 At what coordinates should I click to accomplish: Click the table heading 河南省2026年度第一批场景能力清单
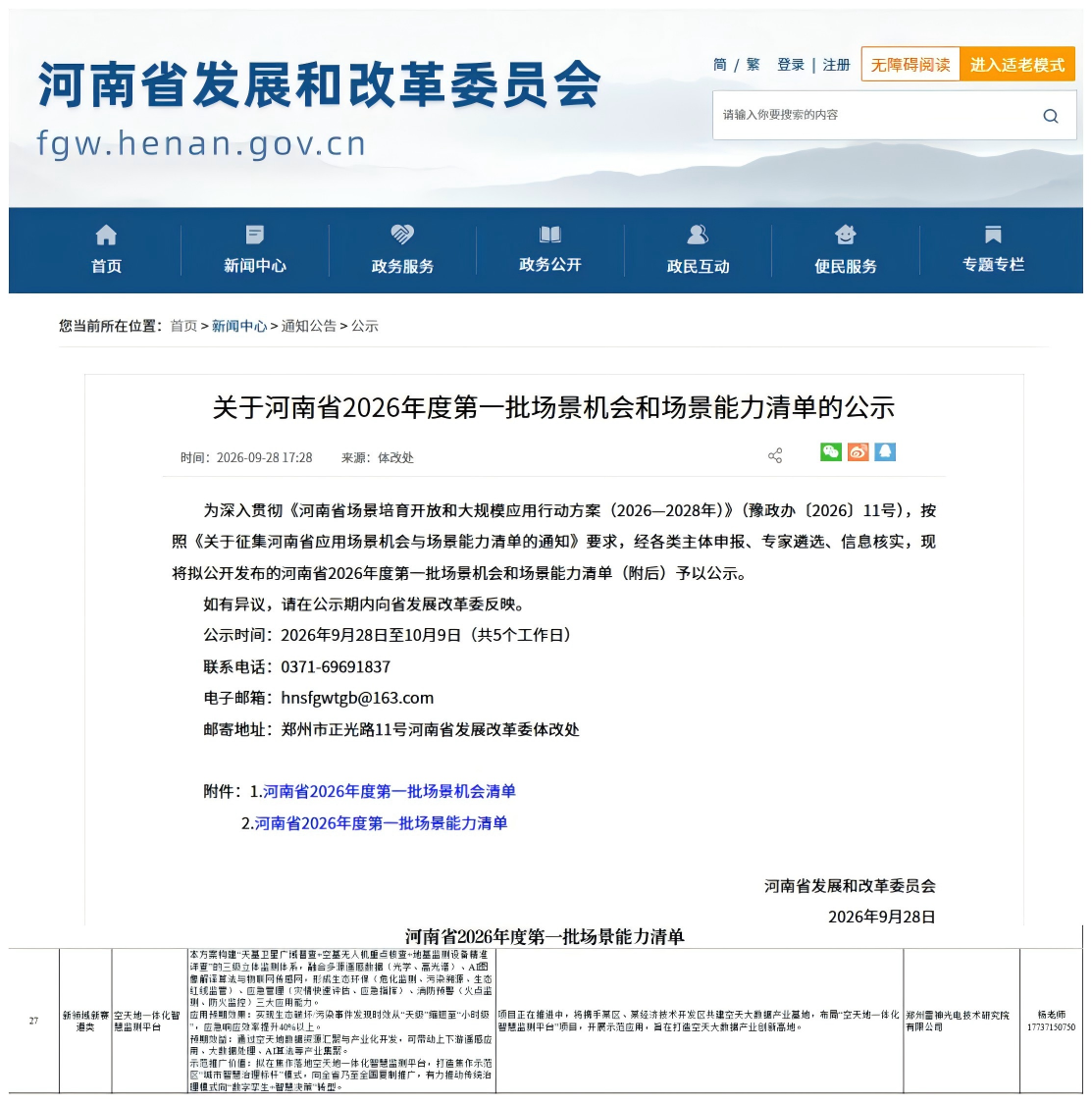click(545, 937)
